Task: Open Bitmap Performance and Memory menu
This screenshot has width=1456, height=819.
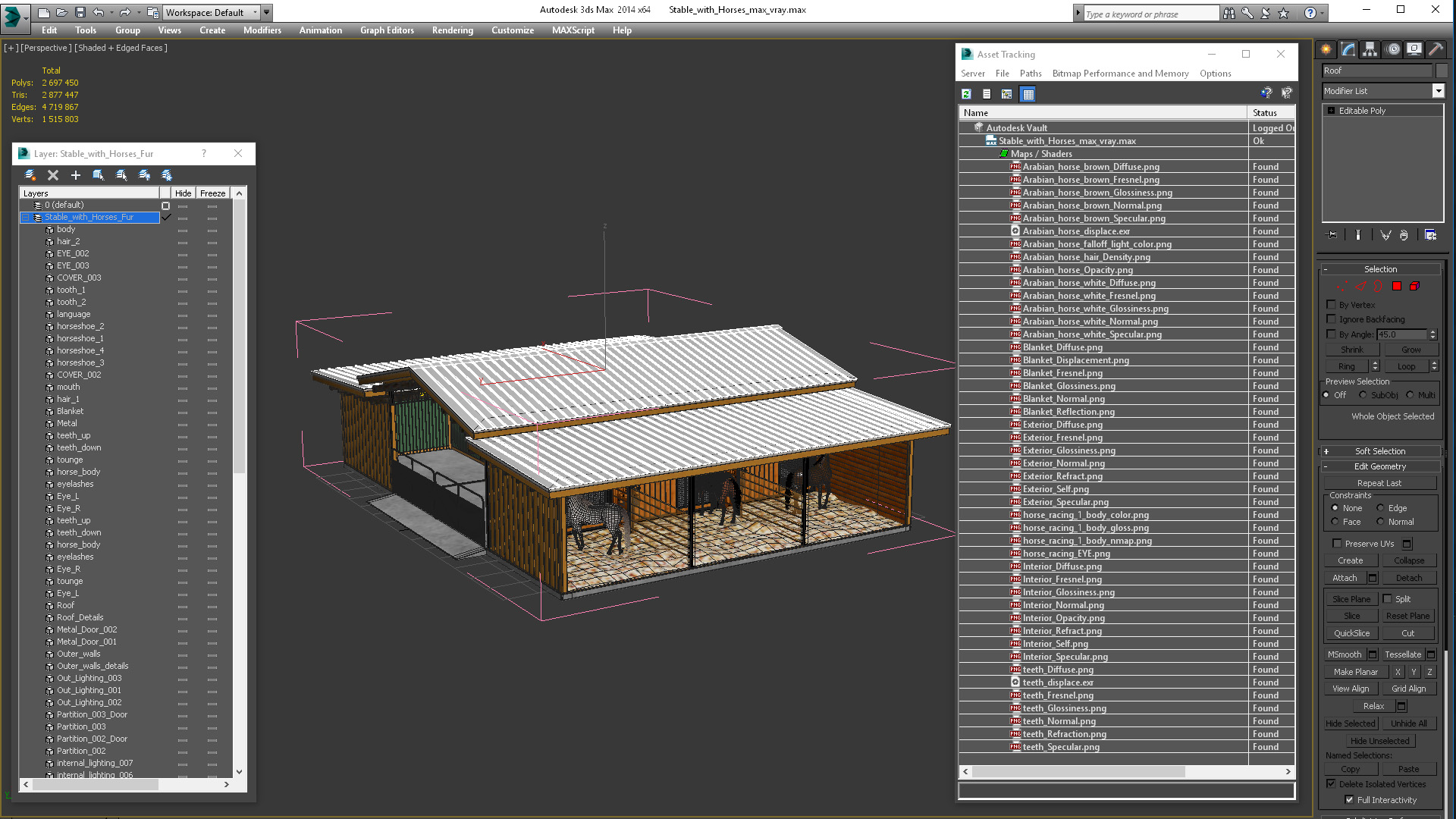Action: point(1120,74)
